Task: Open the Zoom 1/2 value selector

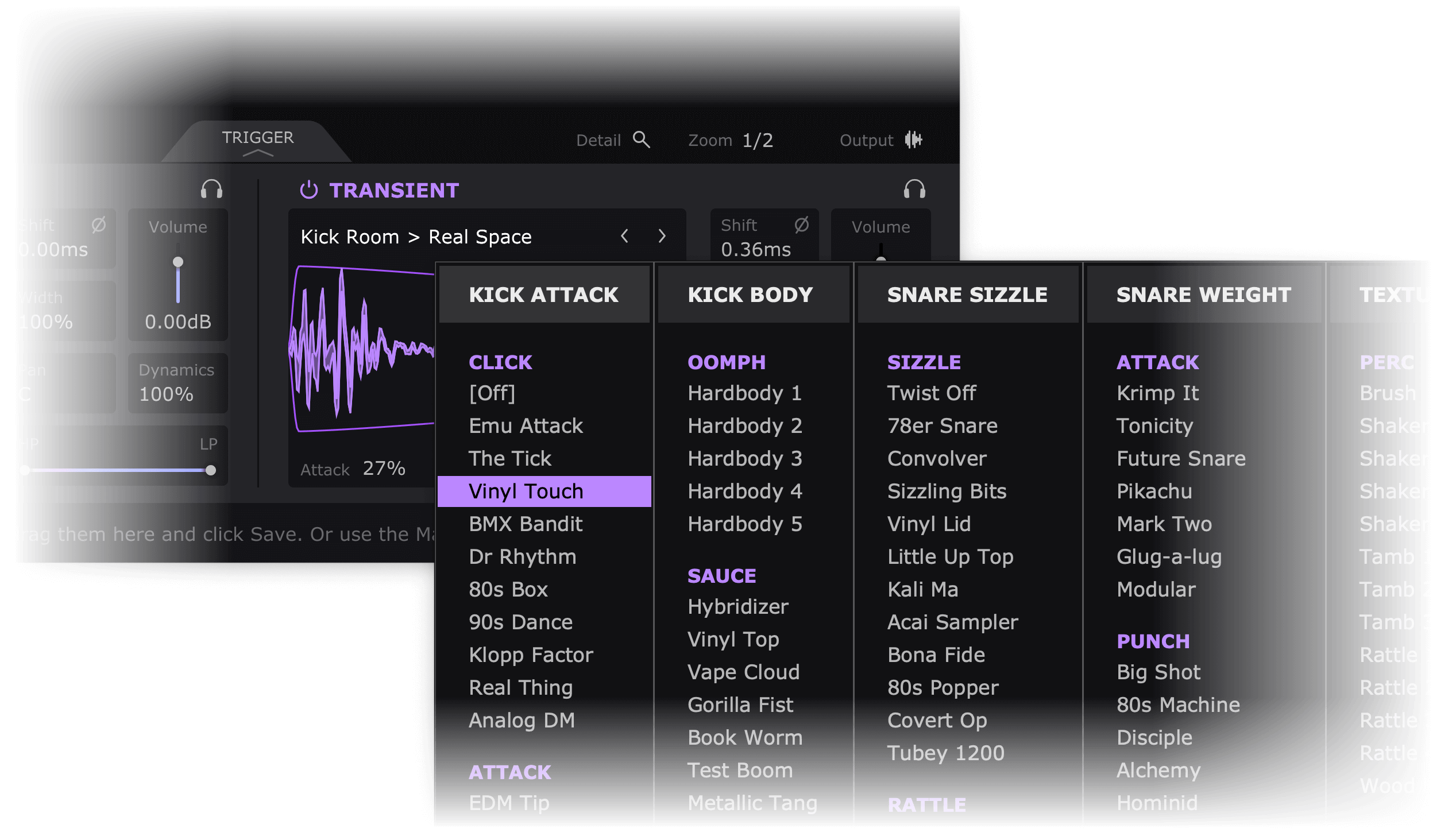Action: pyautogui.click(x=757, y=141)
